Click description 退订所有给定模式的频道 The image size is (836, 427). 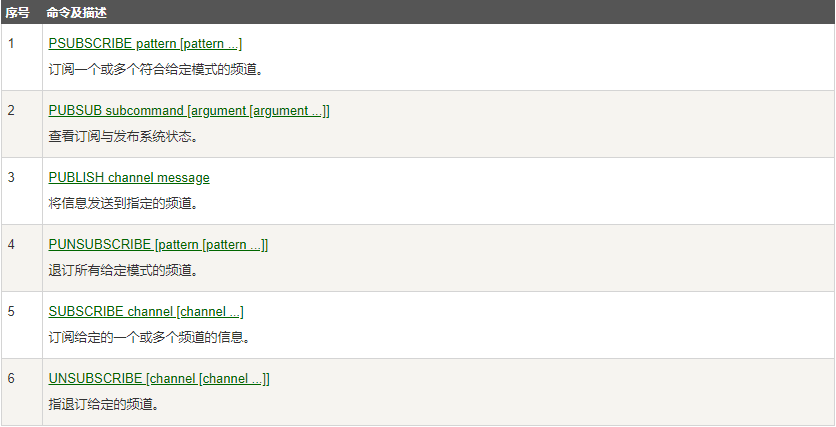[124, 271]
